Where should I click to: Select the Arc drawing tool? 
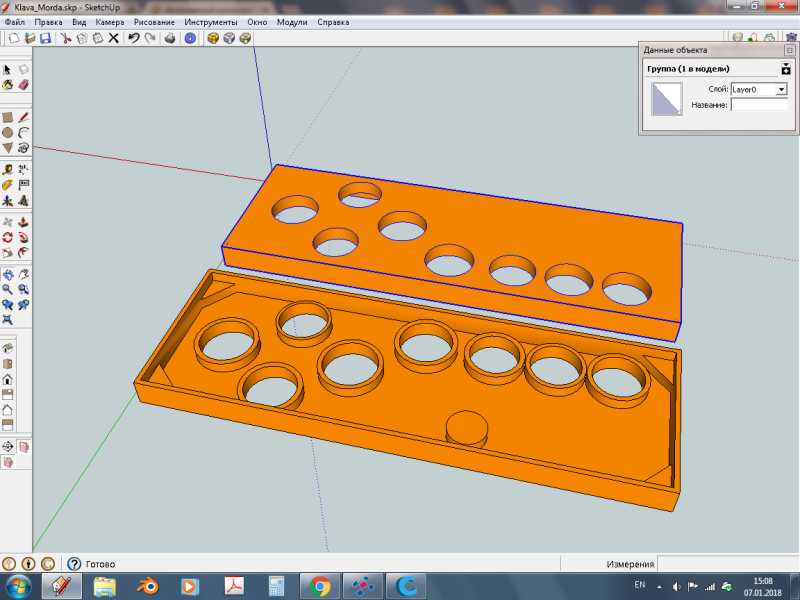pos(23,133)
